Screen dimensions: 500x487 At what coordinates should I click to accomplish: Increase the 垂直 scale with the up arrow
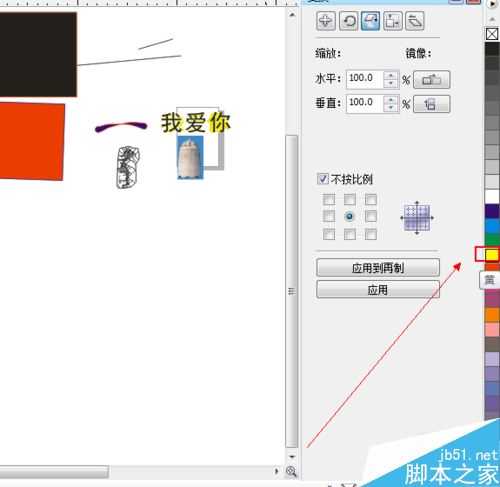click(x=390, y=100)
